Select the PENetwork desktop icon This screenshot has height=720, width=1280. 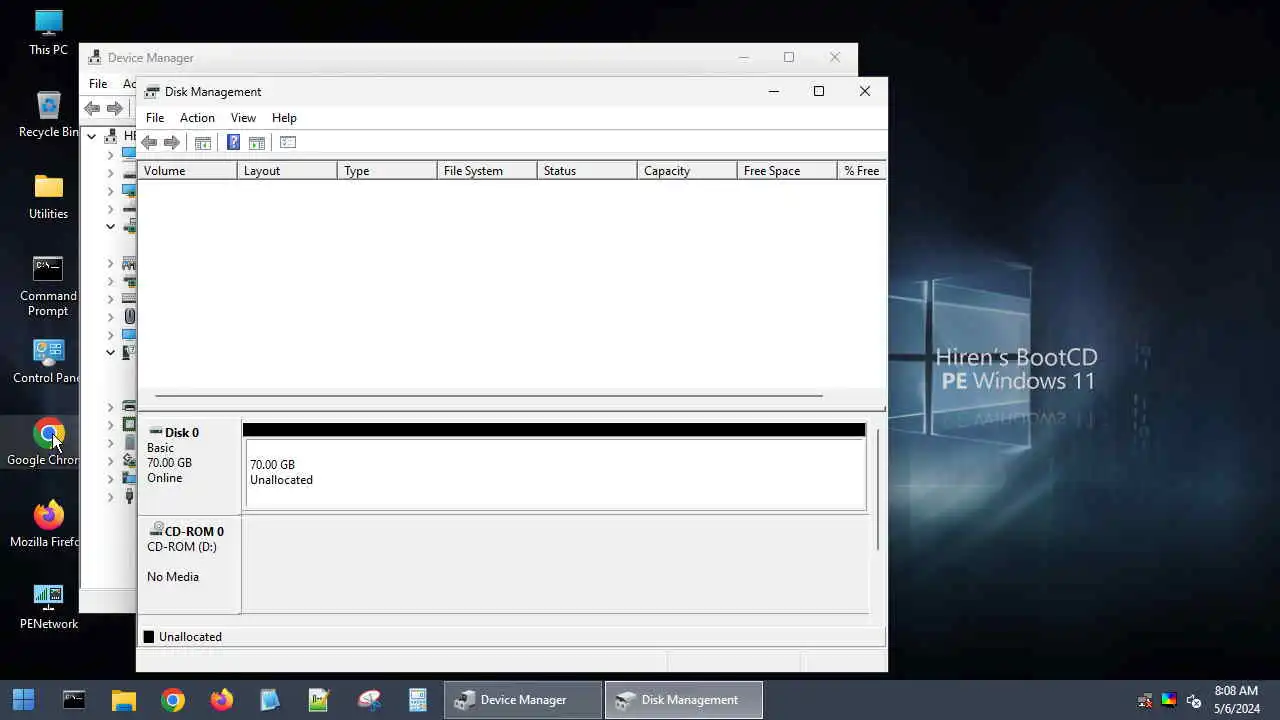pos(48,607)
